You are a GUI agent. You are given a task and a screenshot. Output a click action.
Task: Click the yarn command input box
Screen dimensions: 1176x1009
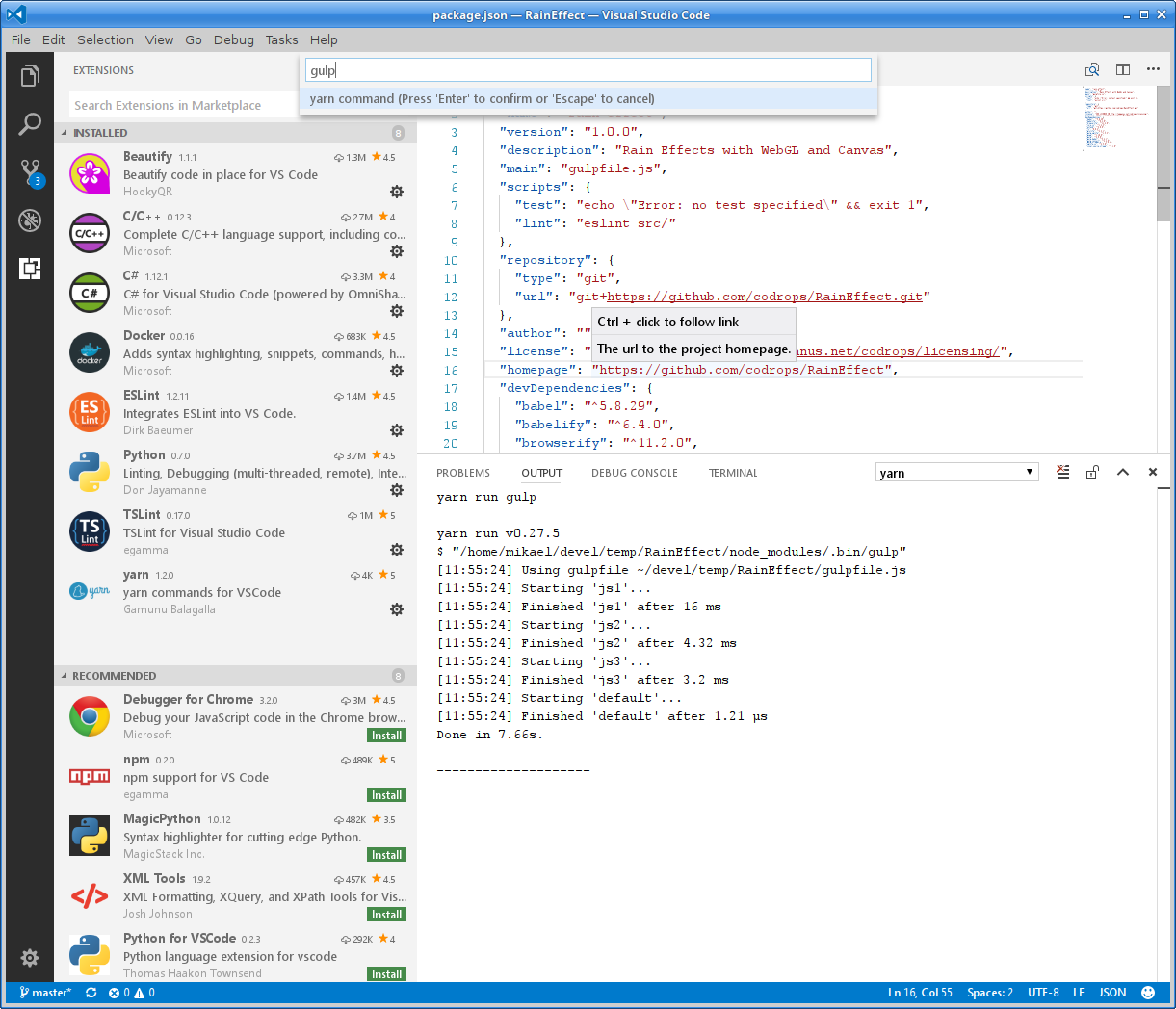[588, 70]
